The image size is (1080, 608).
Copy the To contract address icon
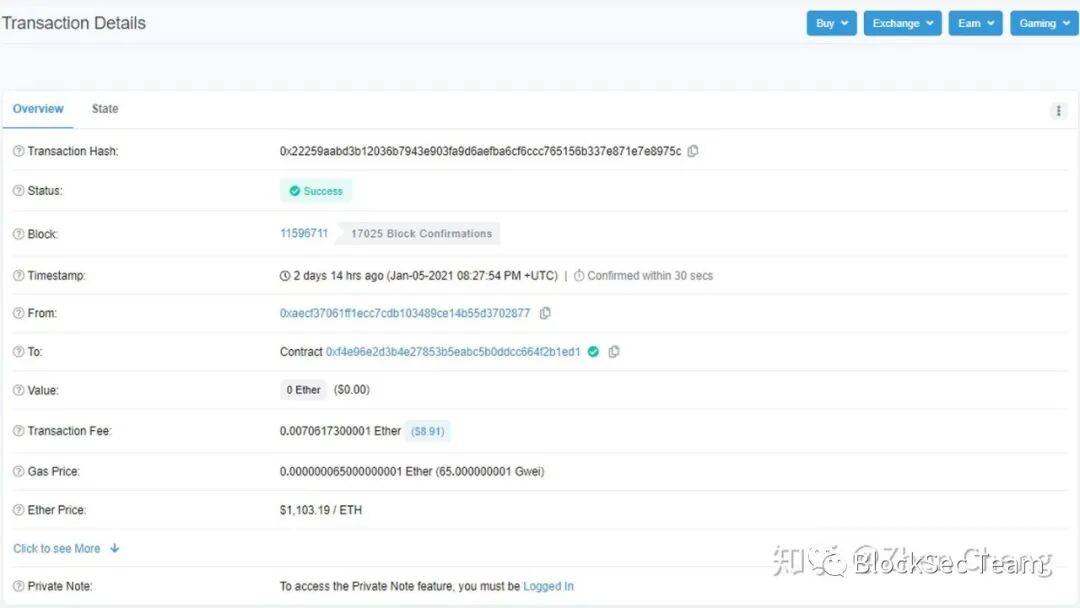[x=614, y=352]
